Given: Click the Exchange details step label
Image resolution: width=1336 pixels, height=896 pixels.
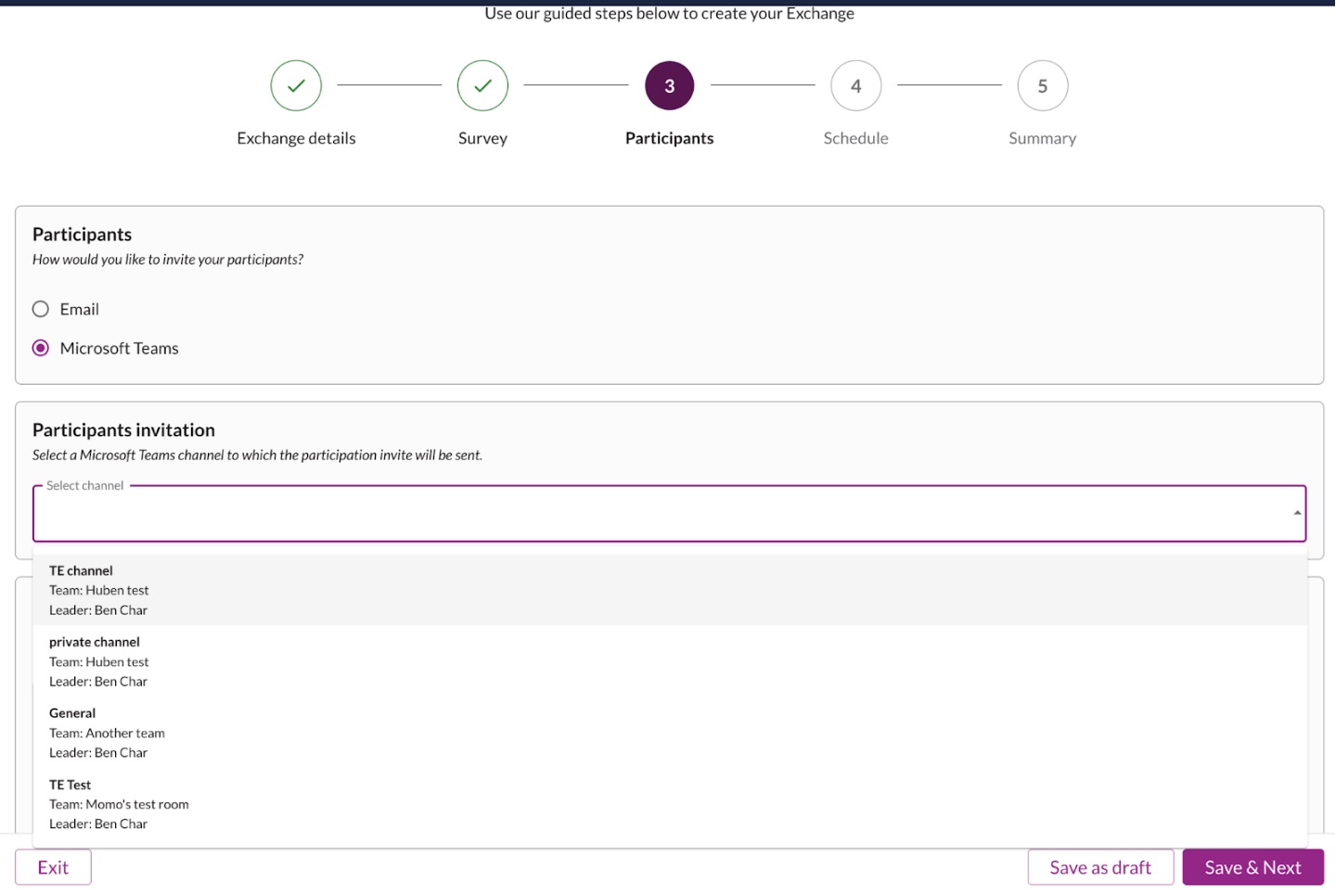Looking at the screenshot, I should [296, 138].
